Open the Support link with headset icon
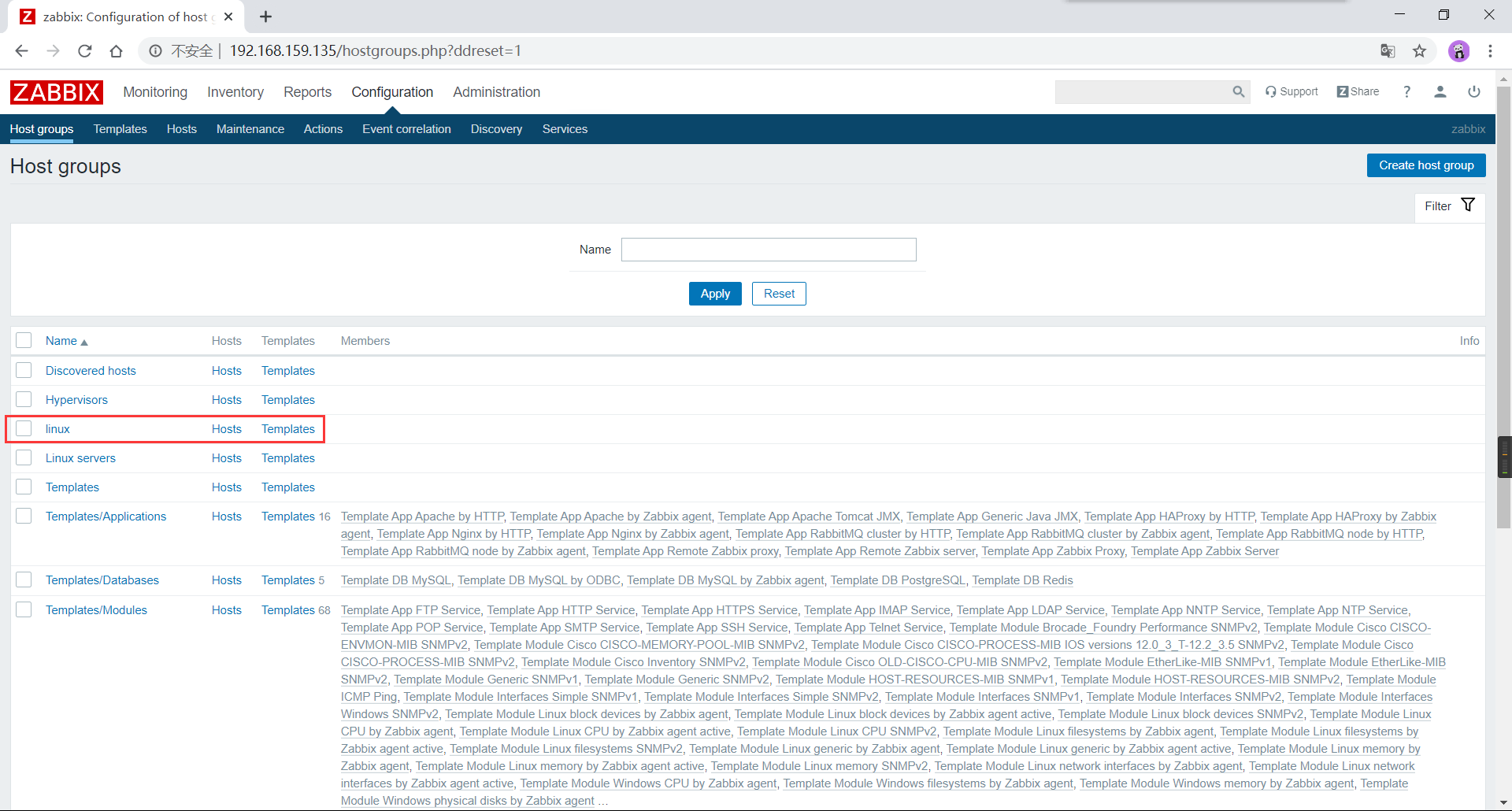Viewport: 1512px width, 811px height. click(x=1291, y=92)
